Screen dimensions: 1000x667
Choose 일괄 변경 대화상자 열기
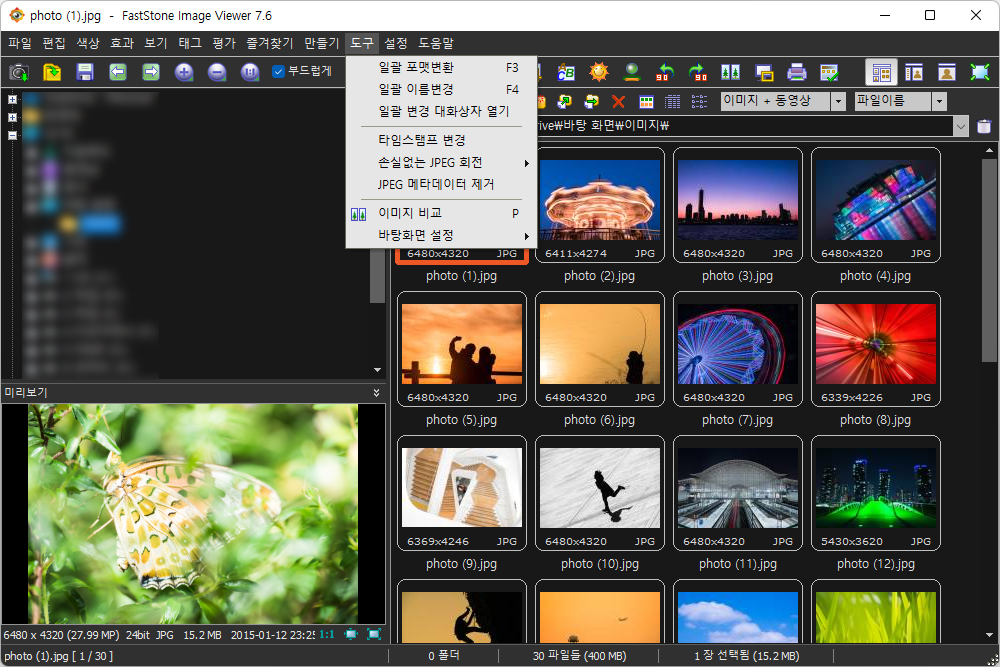(x=441, y=111)
